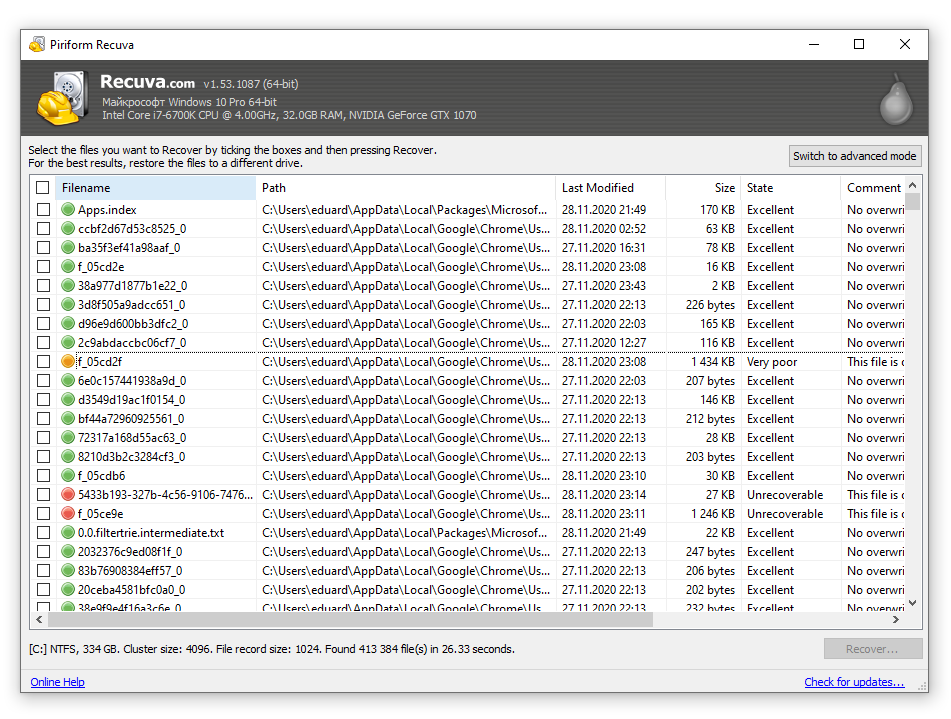951x719 pixels.
Task: Click the Recuva hard-hat drive logo
Action: click(62, 98)
